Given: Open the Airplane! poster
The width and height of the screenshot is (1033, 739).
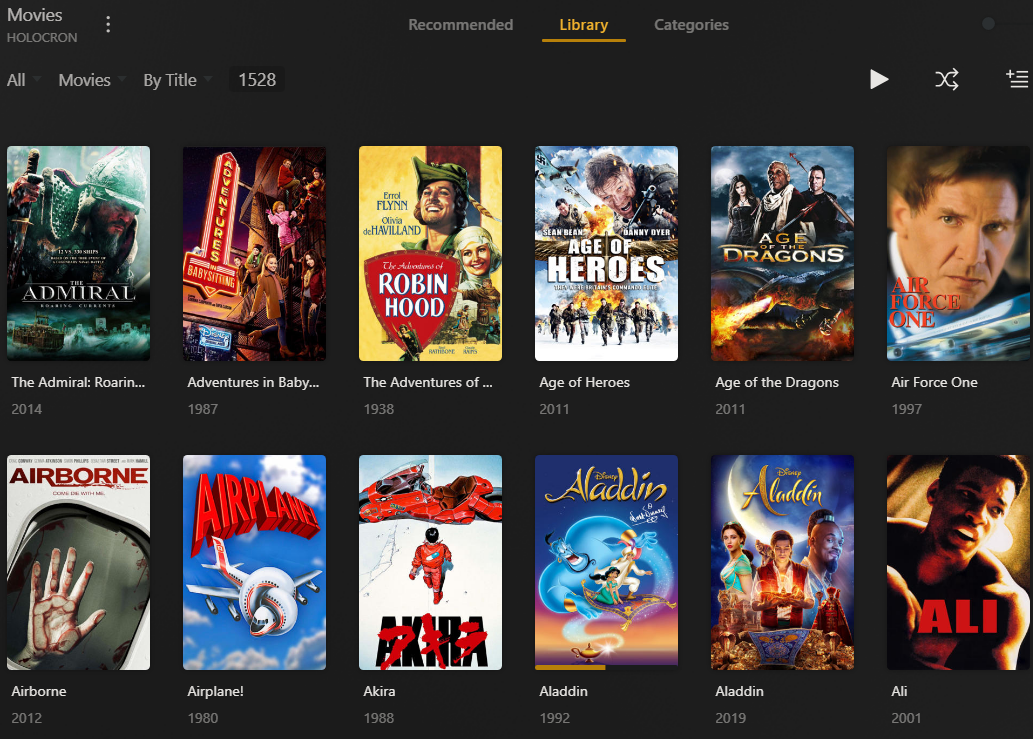Looking at the screenshot, I should coord(254,562).
